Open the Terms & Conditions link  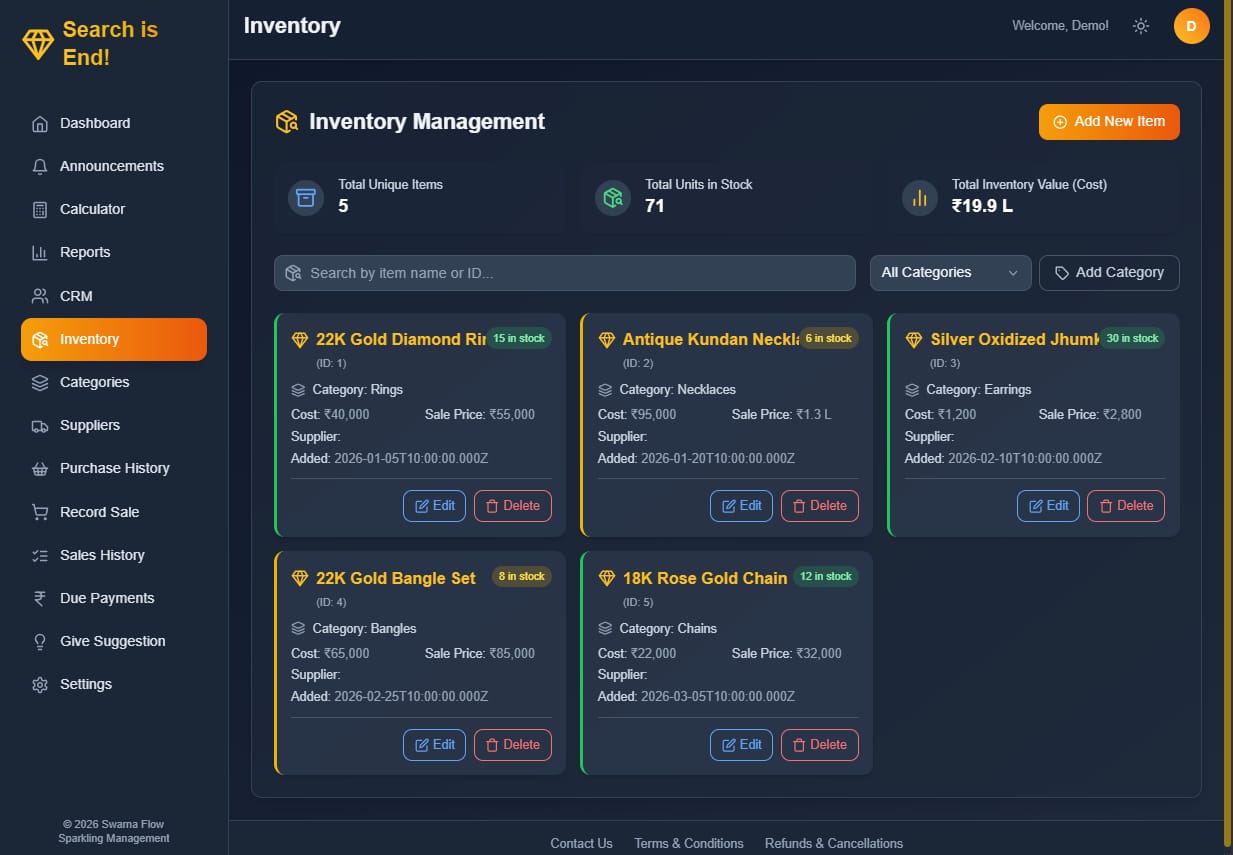688,843
